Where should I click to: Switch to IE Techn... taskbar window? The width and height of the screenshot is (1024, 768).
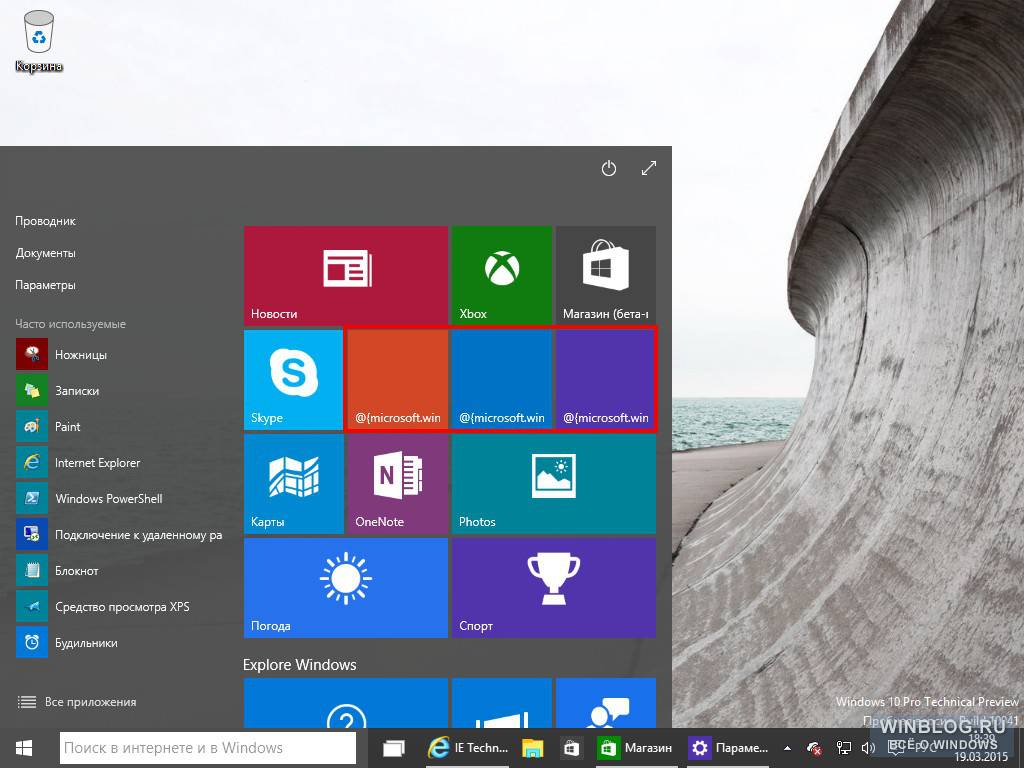point(468,748)
